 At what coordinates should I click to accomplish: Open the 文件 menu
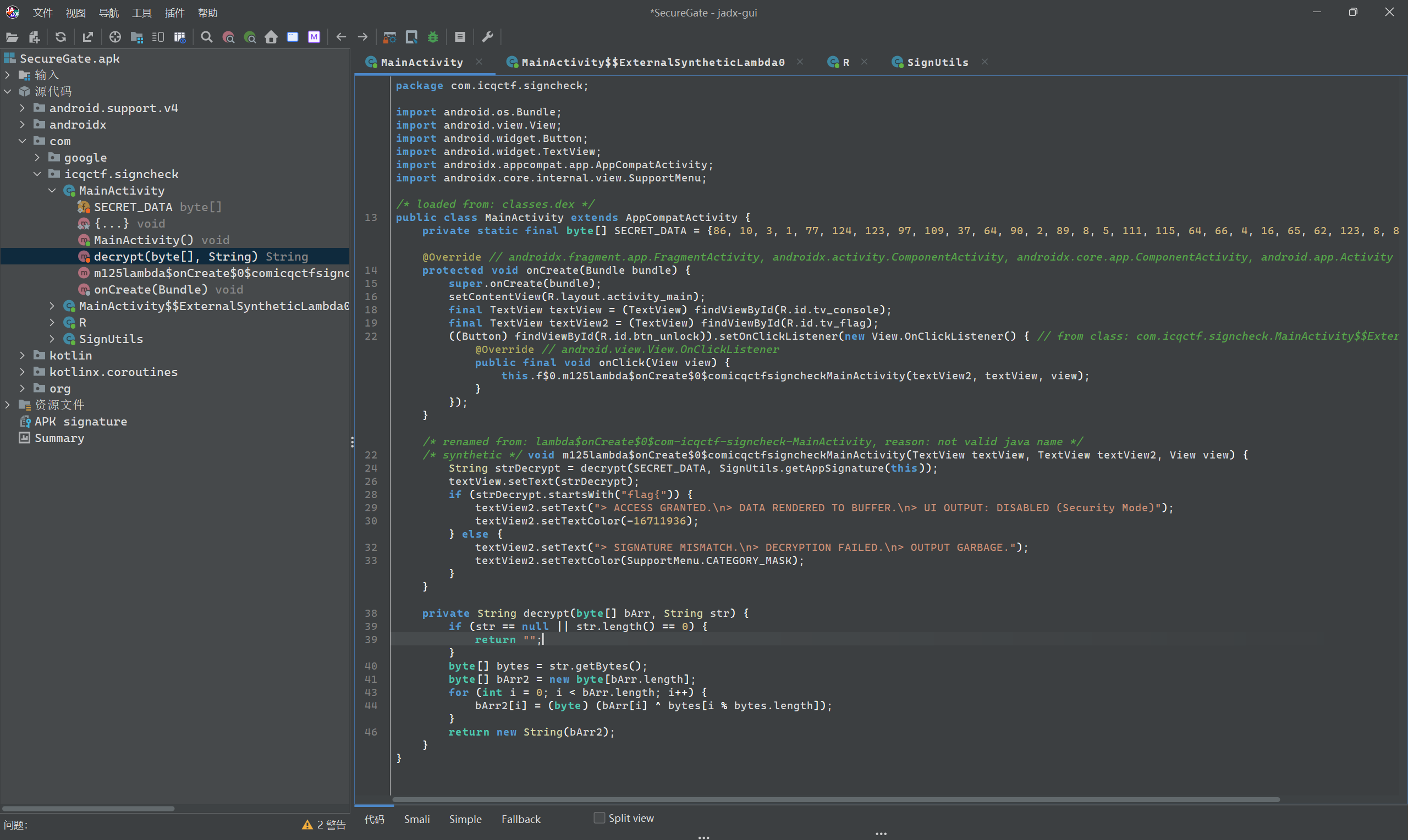coord(43,13)
